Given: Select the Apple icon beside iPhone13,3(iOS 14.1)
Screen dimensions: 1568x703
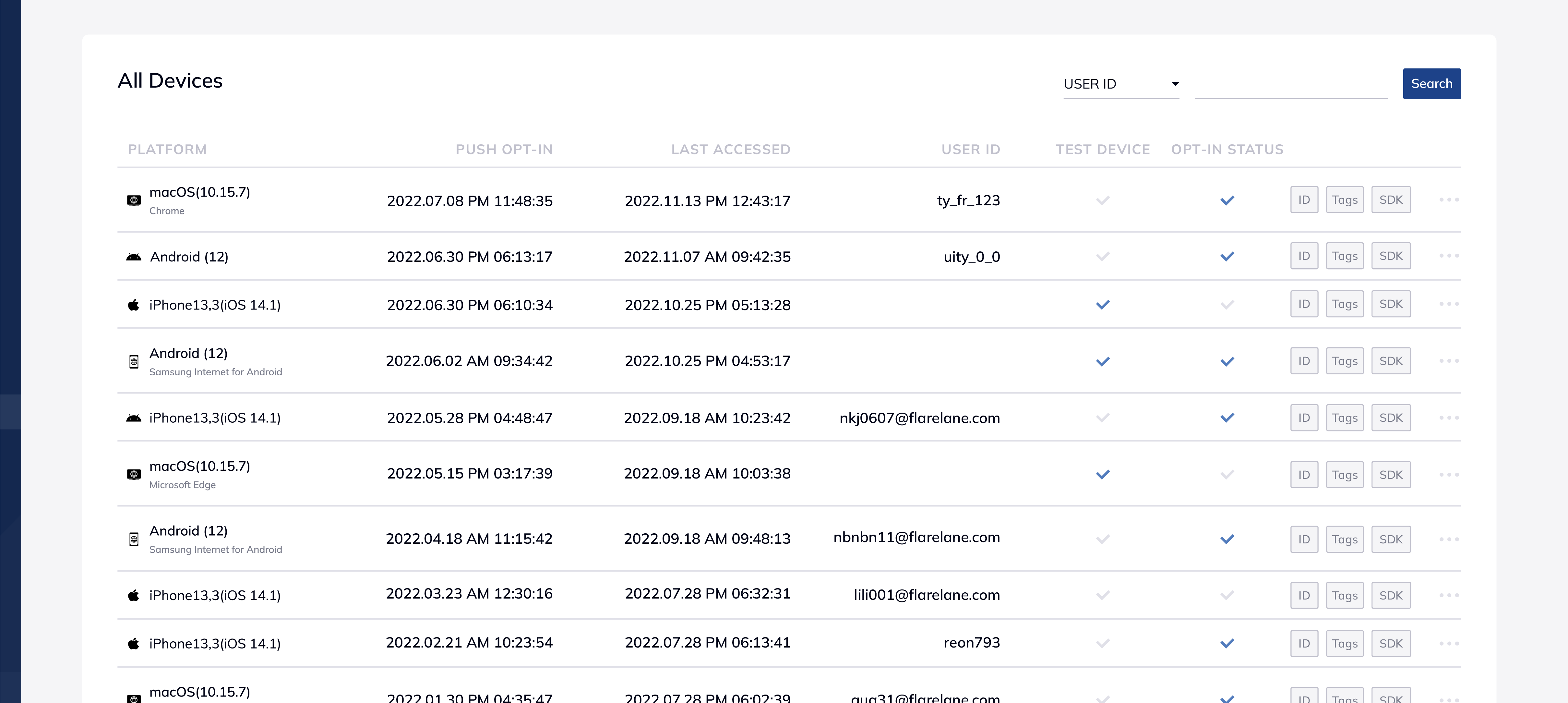Looking at the screenshot, I should pyautogui.click(x=134, y=304).
